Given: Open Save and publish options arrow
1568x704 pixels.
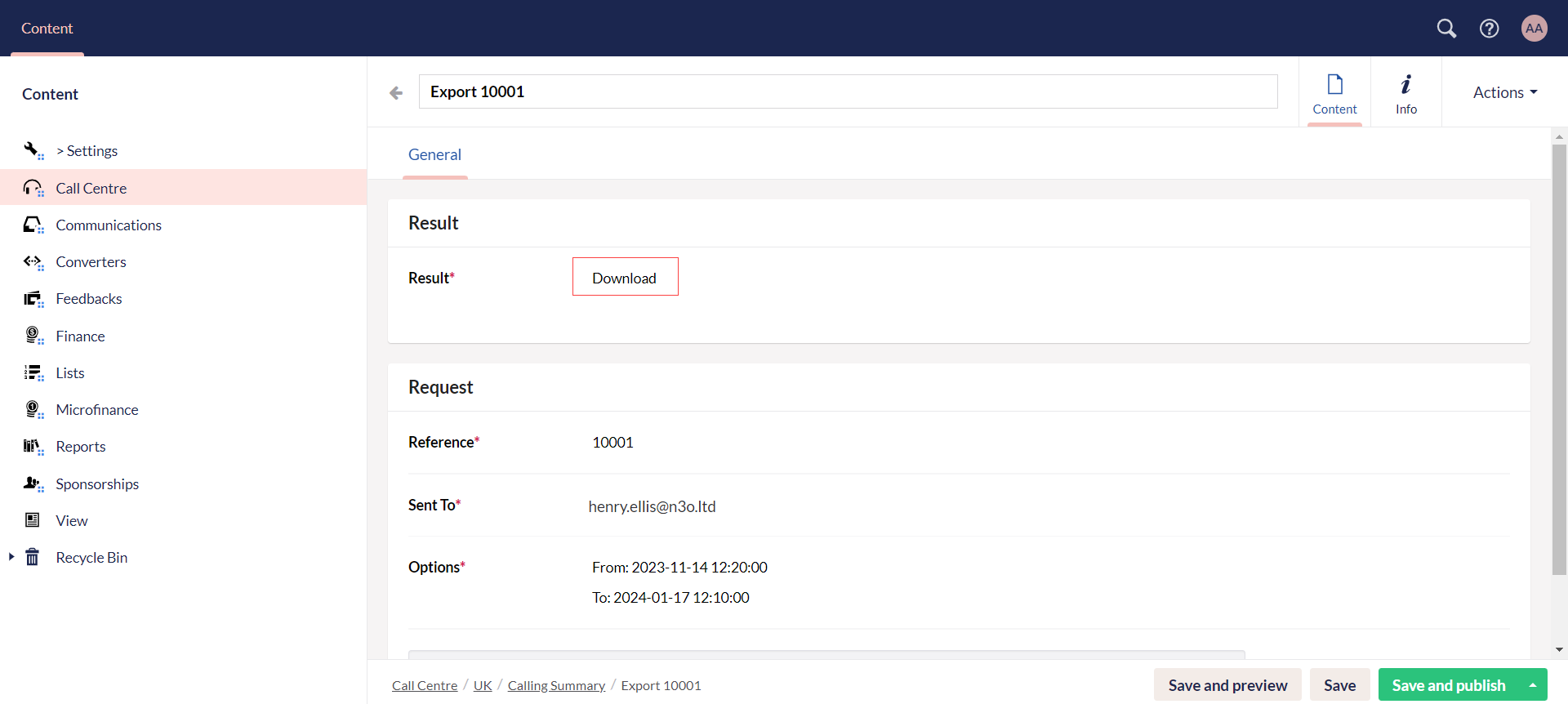Looking at the screenshot, I should pos(1533,685).
